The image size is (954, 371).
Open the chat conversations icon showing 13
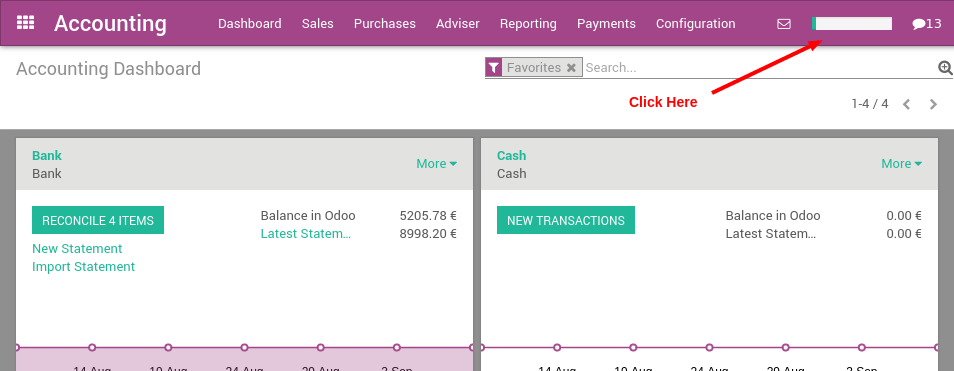(x=927, y=24)
